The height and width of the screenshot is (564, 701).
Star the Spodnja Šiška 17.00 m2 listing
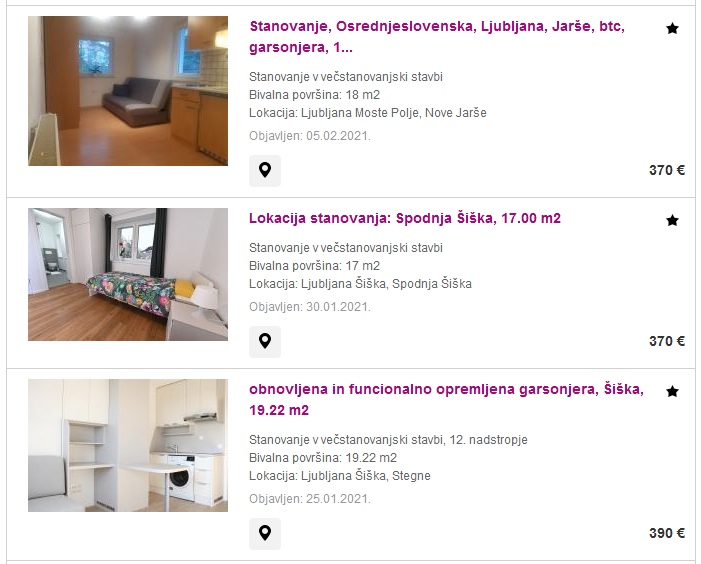[x=672, y=220]
